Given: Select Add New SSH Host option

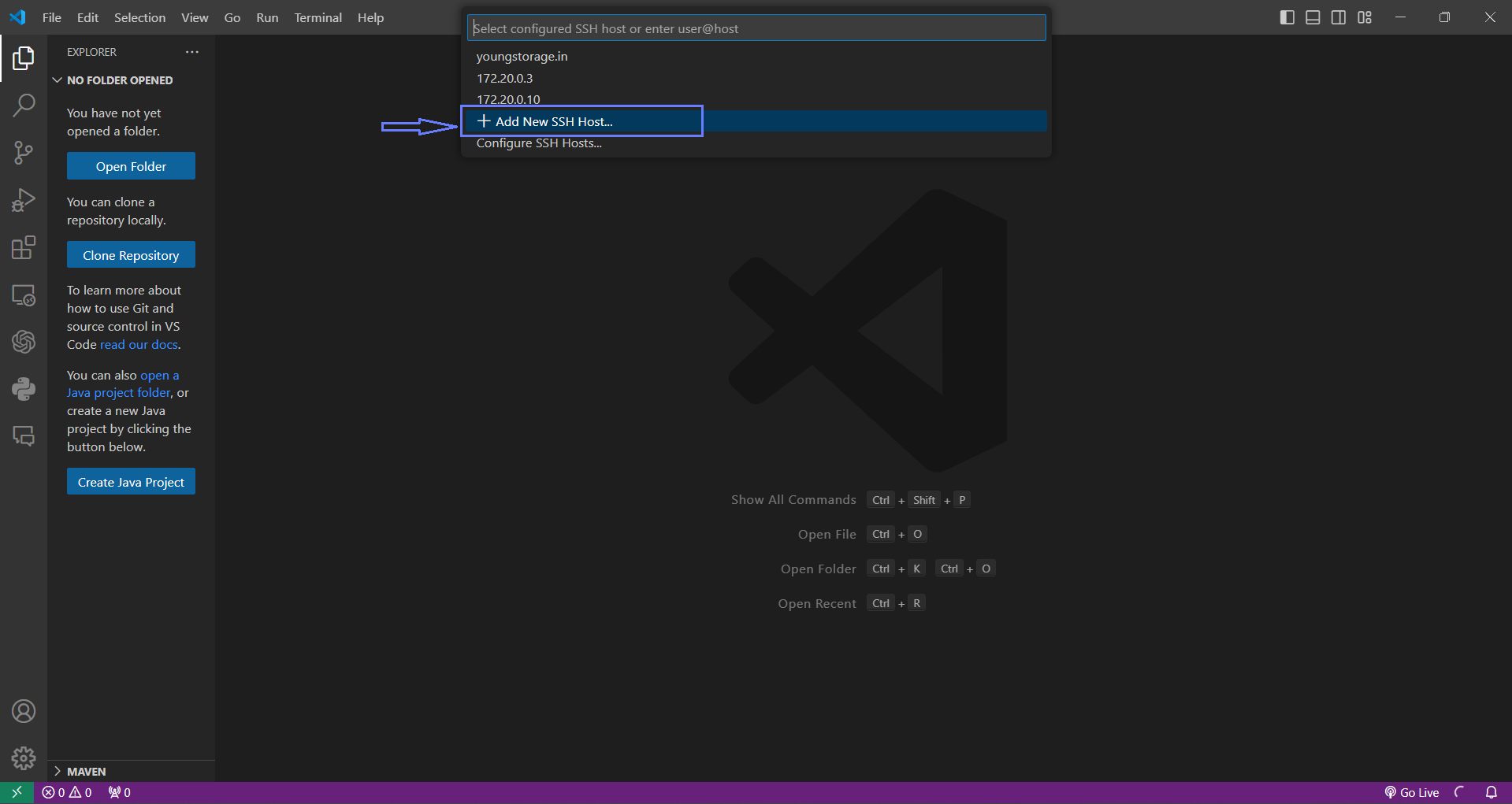Looking at the screenshot, I should (x=553, y=121).
